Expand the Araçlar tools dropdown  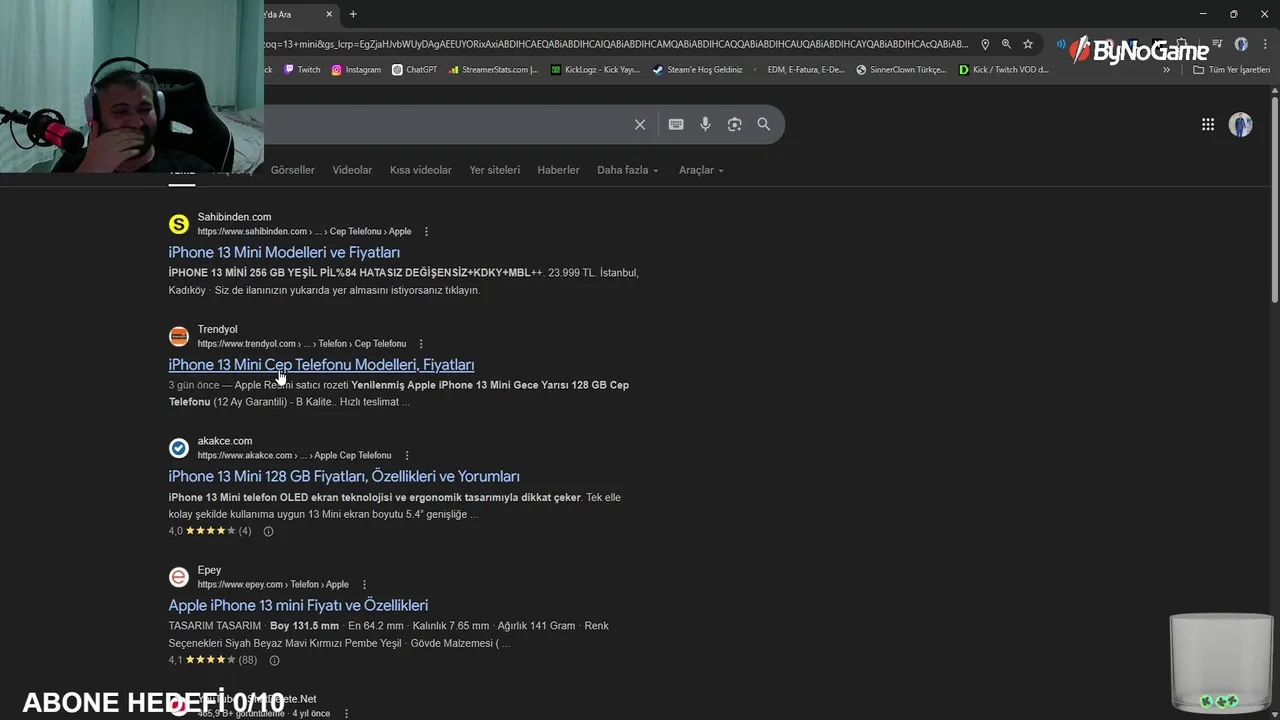(x=701, y=170)
